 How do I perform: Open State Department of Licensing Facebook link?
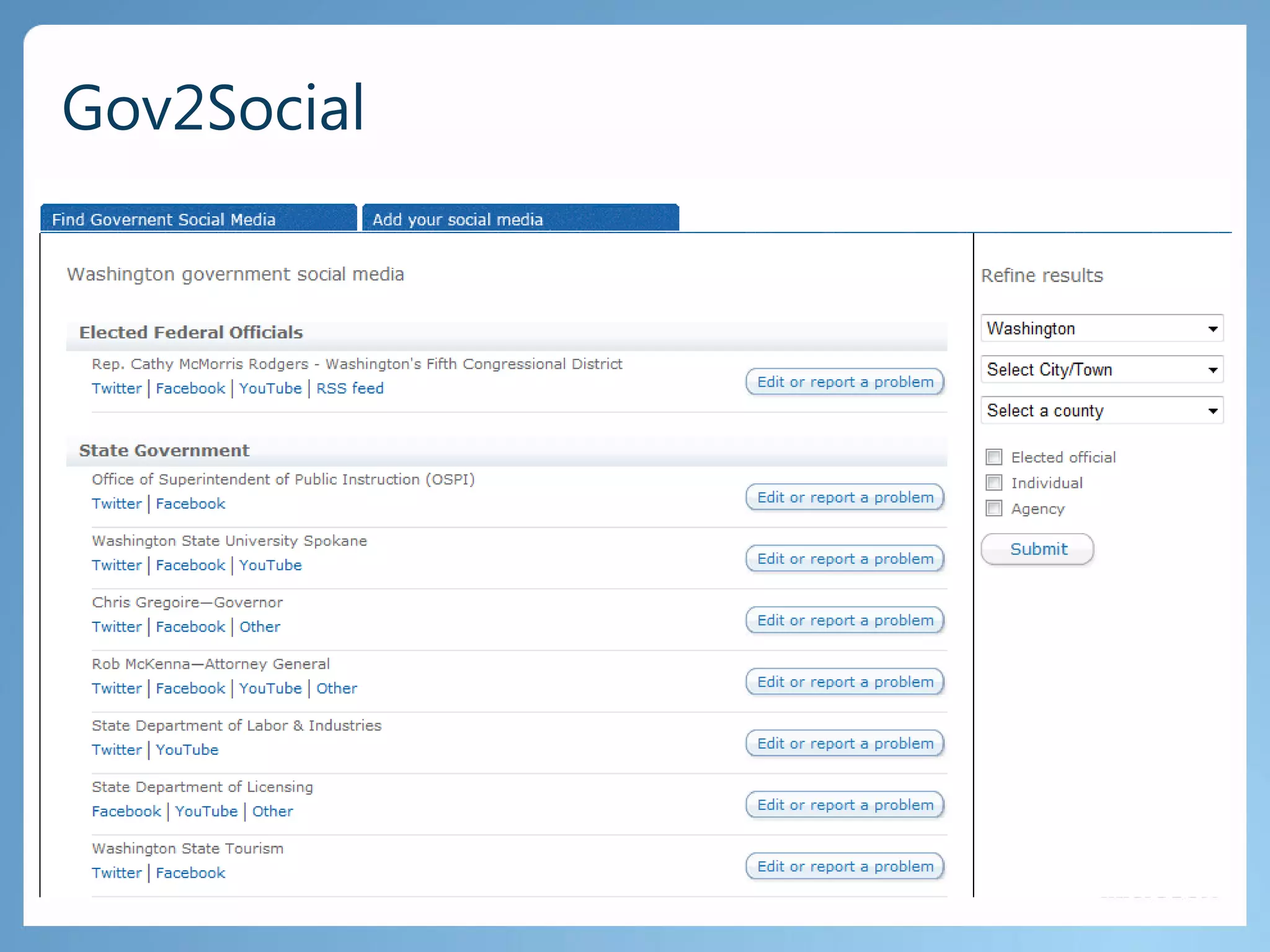point(127,812)
